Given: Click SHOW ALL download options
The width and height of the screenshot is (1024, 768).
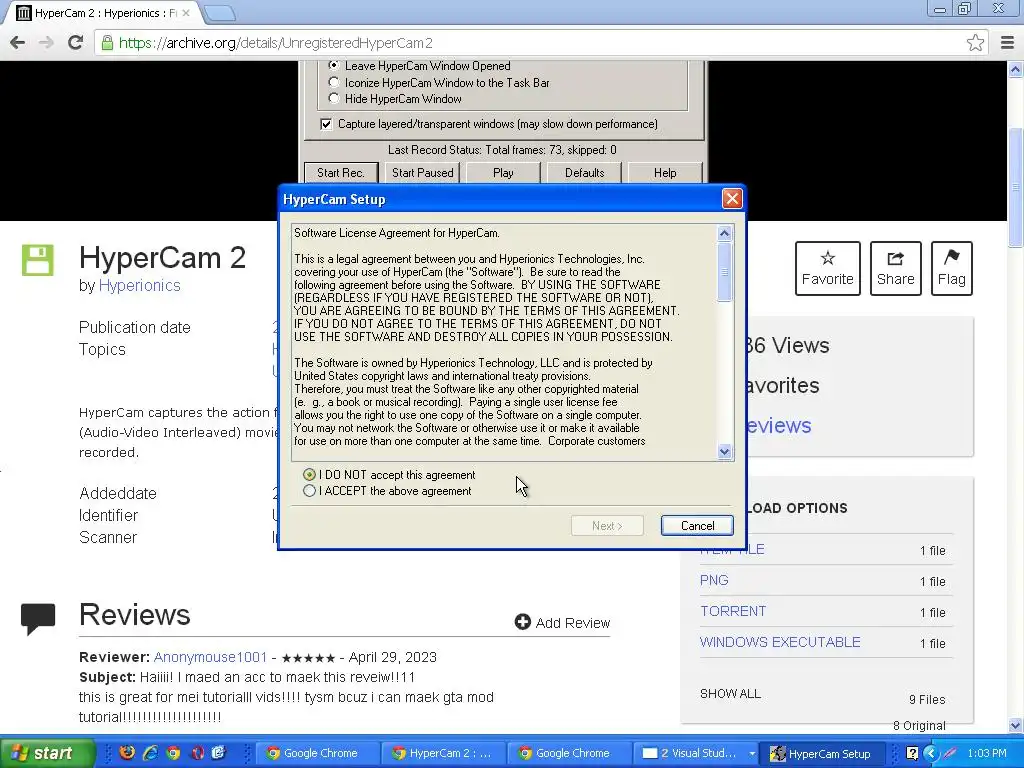Looking at the screenshot, I should tap(730, 694).
